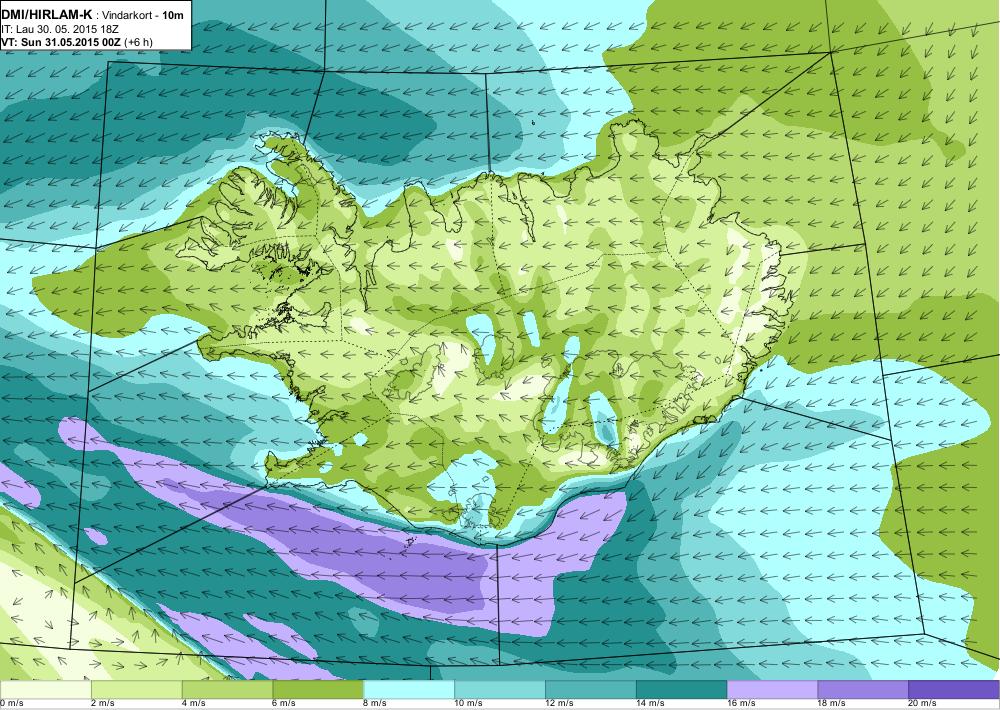1000x710 pixels.
Task: Click the "14 m/s" legend label
Action: pos(650,703)
